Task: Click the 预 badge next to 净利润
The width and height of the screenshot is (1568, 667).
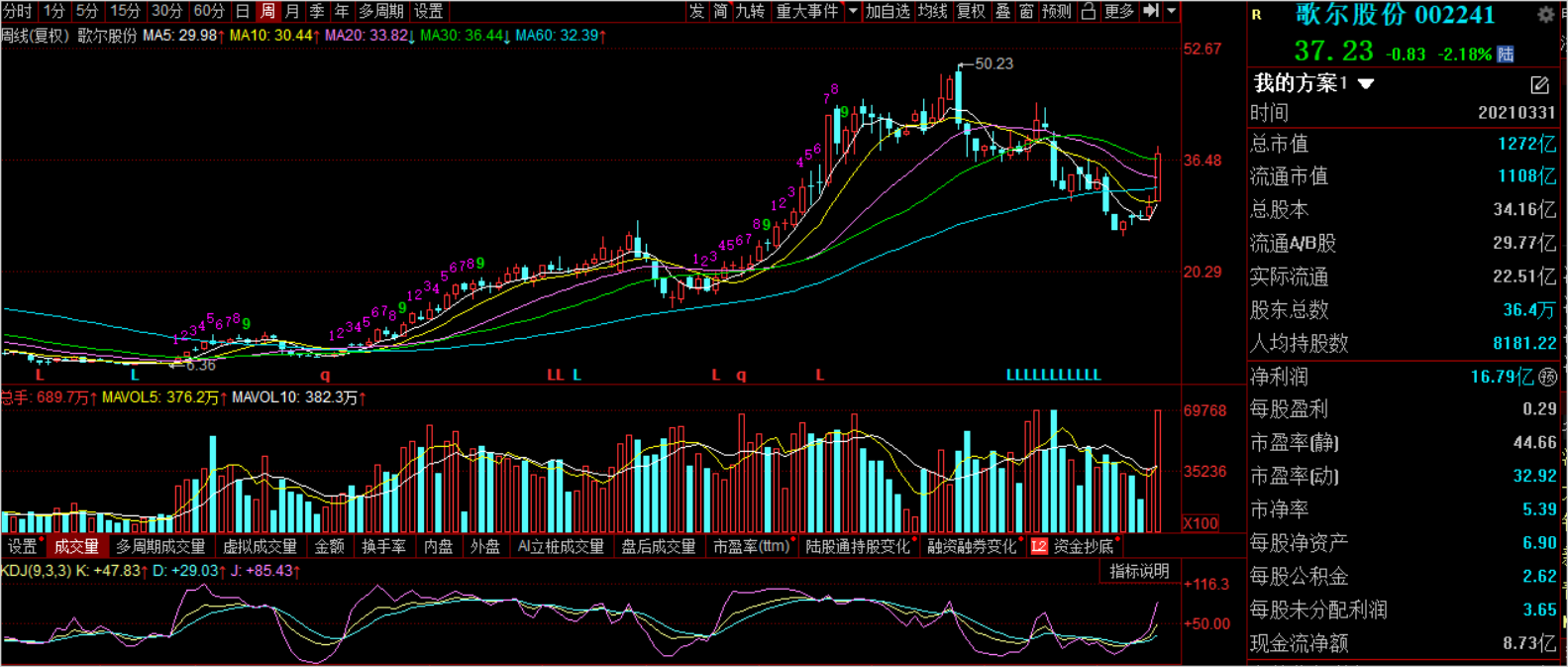Action: (x=1548, y=377)
